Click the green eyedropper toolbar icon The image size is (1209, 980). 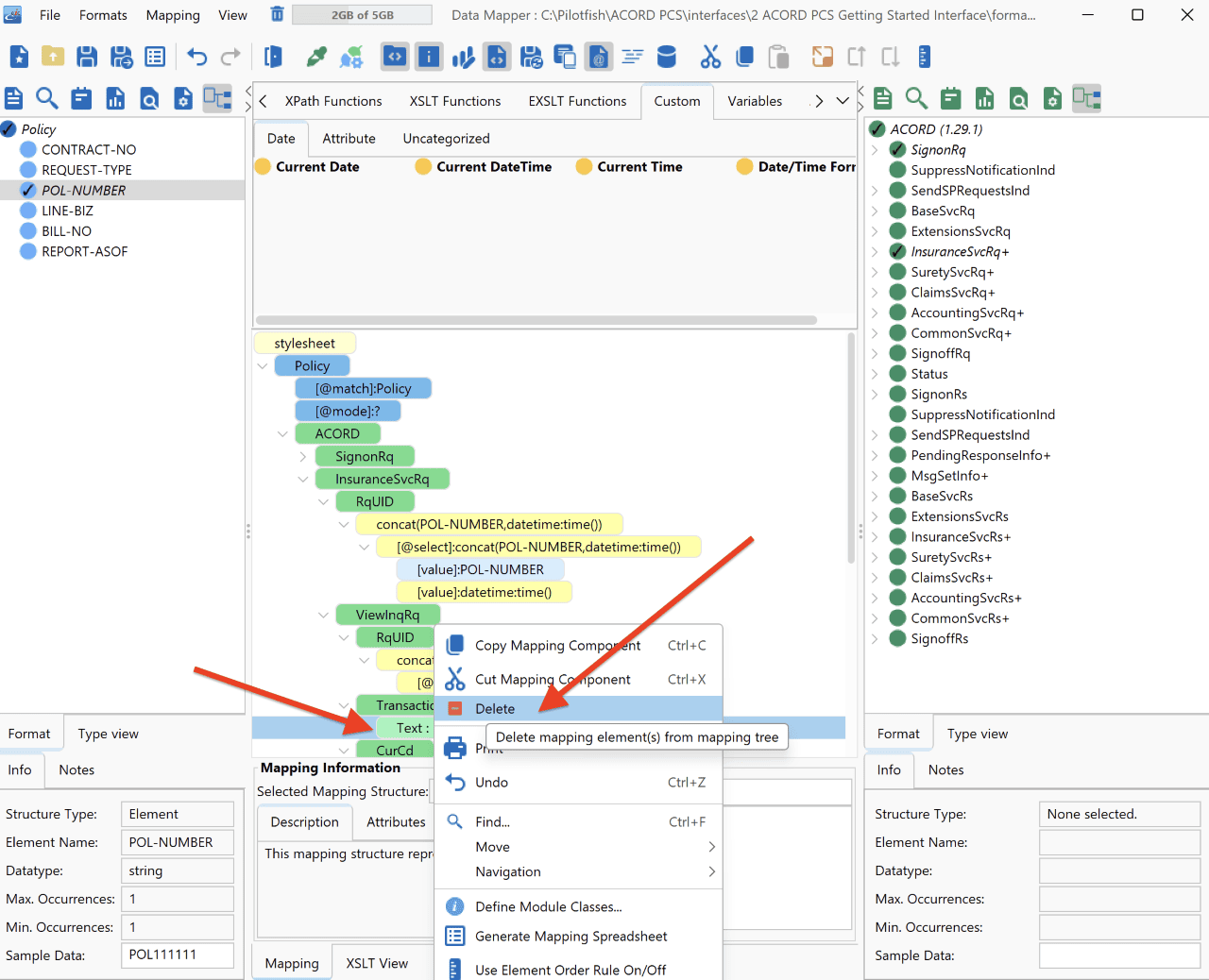316,57
